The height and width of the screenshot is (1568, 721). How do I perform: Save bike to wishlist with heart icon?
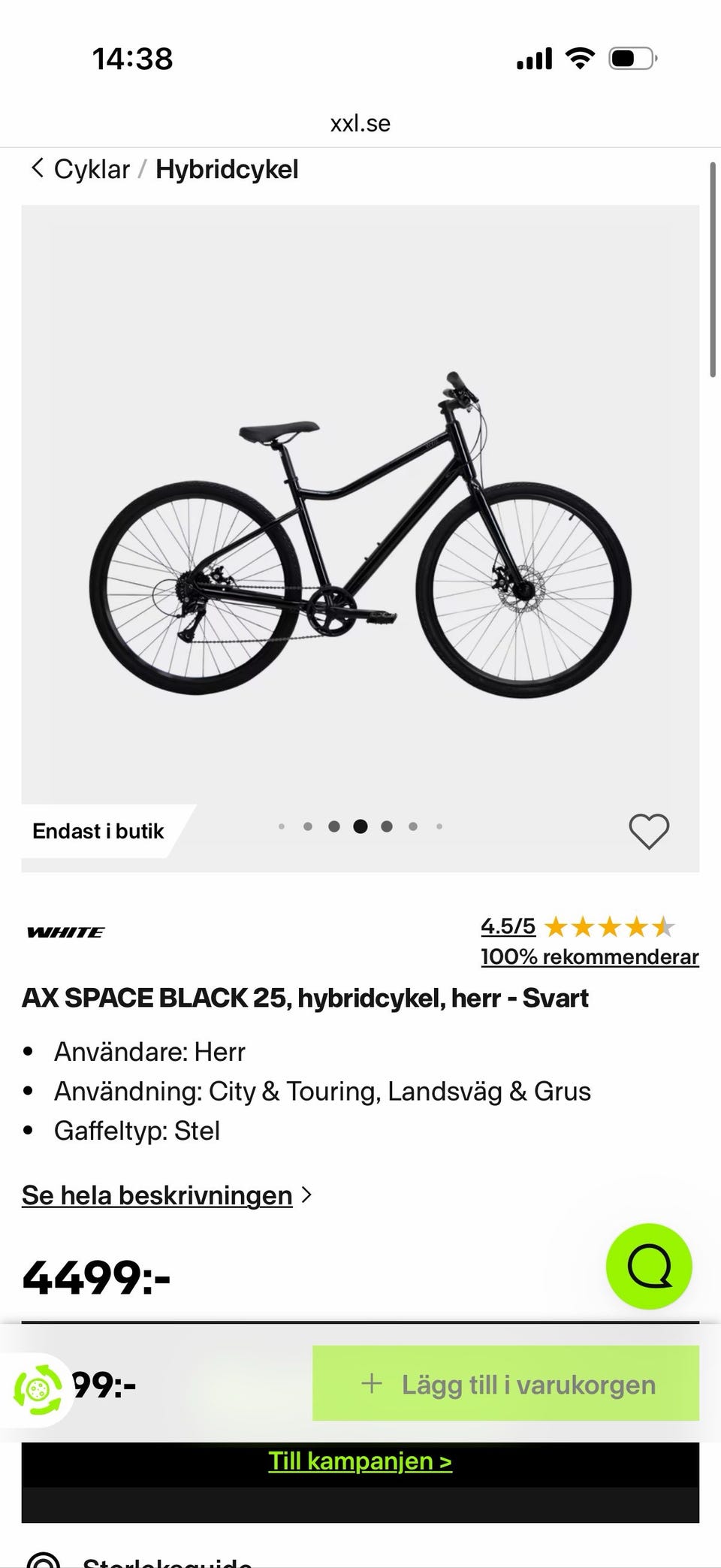[x=649, y=832]
